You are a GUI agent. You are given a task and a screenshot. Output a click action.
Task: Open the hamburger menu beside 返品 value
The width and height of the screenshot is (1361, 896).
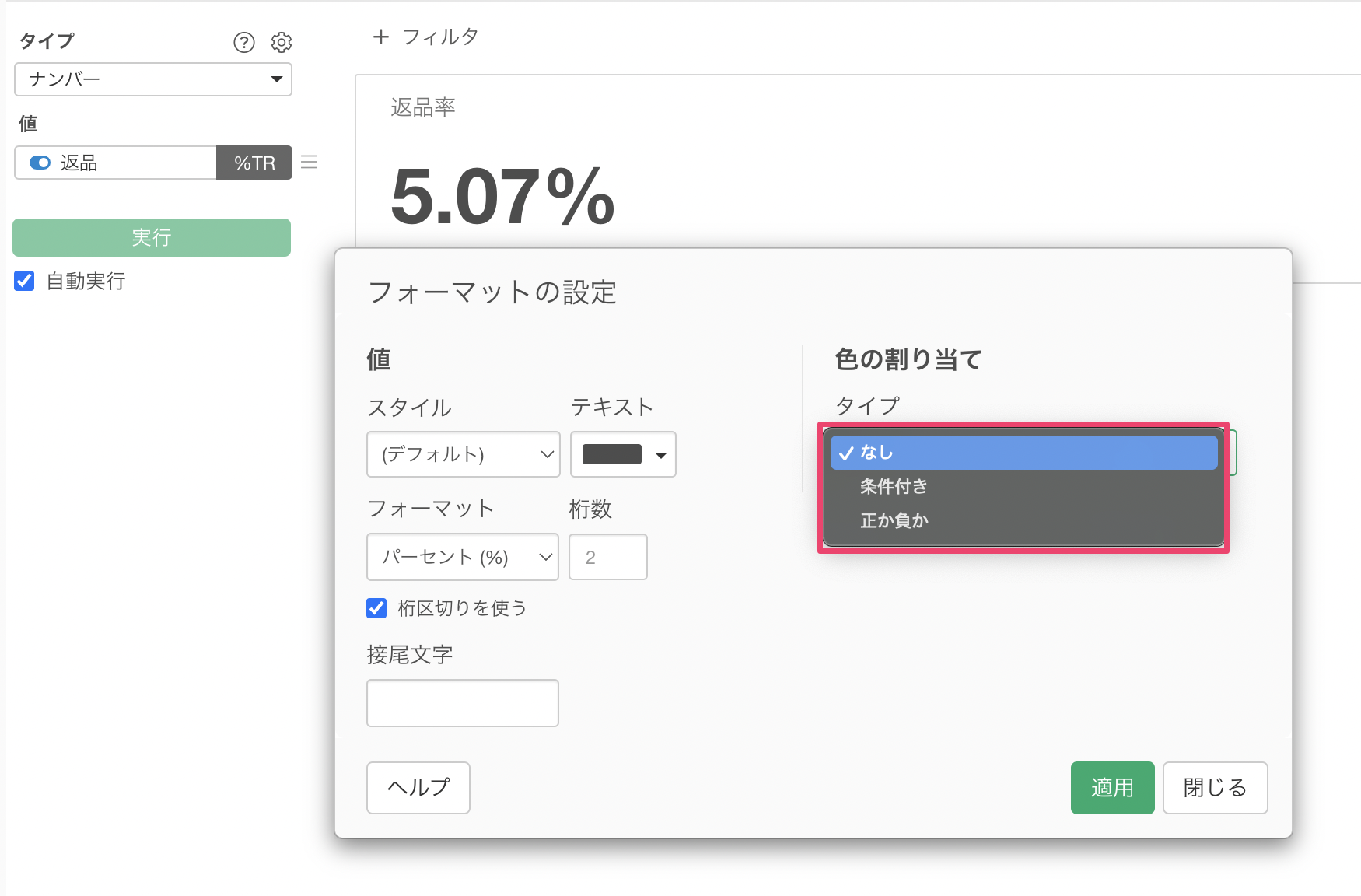point(310,162)
